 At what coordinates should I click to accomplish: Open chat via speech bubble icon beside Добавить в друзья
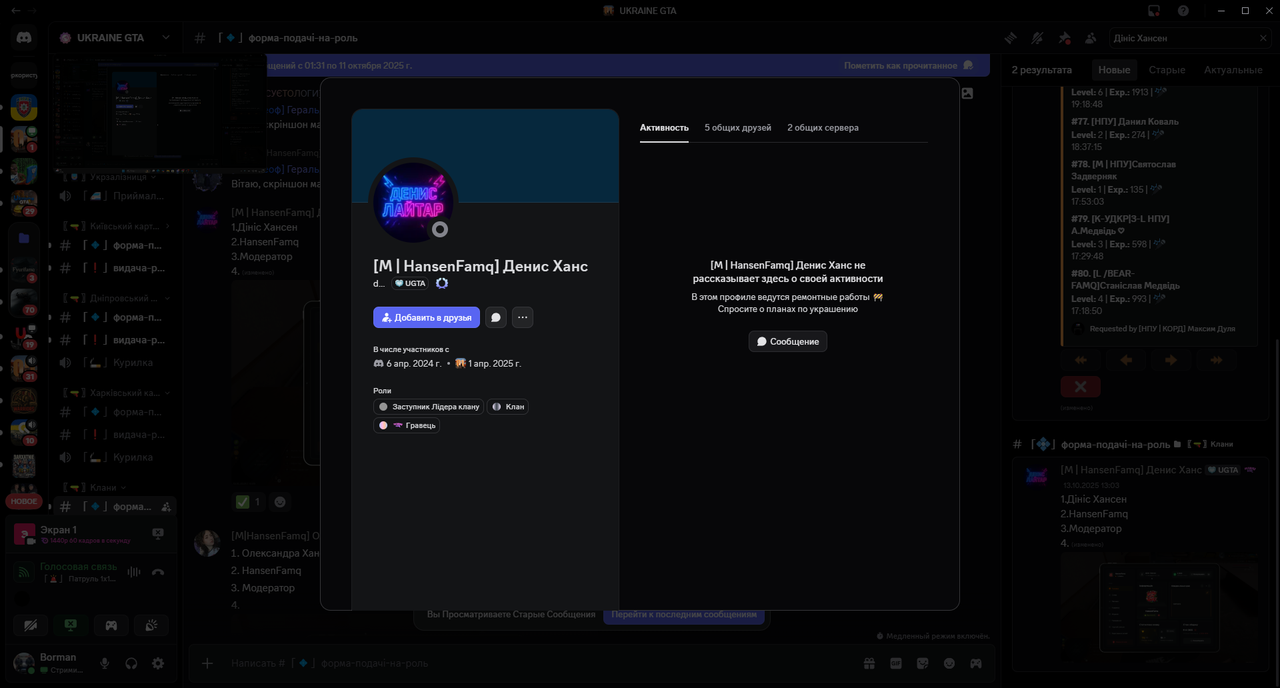click(496, 317)
